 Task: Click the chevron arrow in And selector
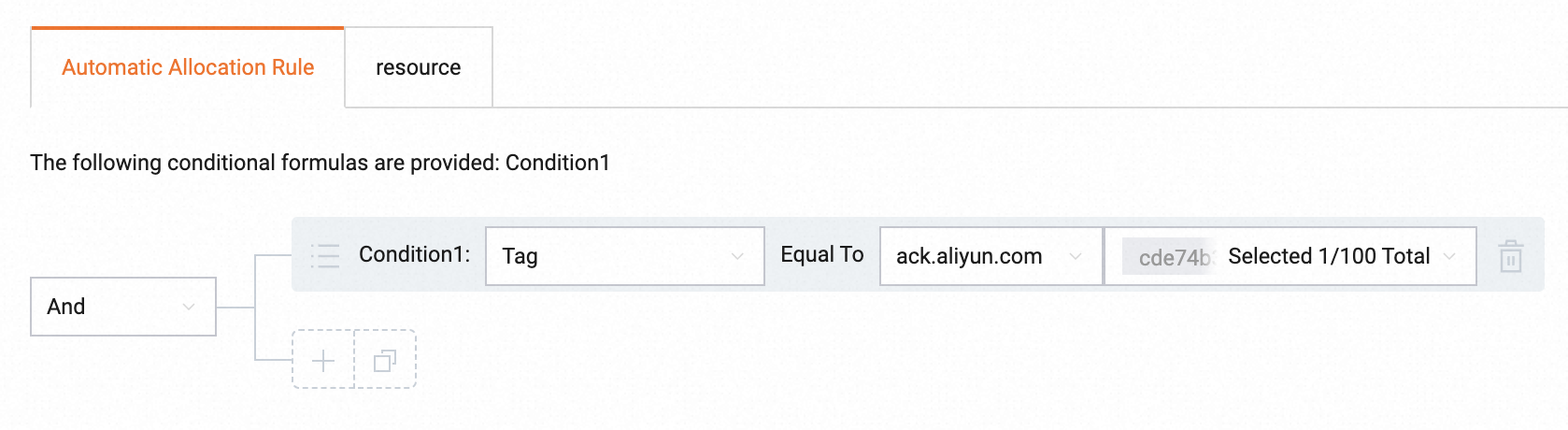point(189,307)
